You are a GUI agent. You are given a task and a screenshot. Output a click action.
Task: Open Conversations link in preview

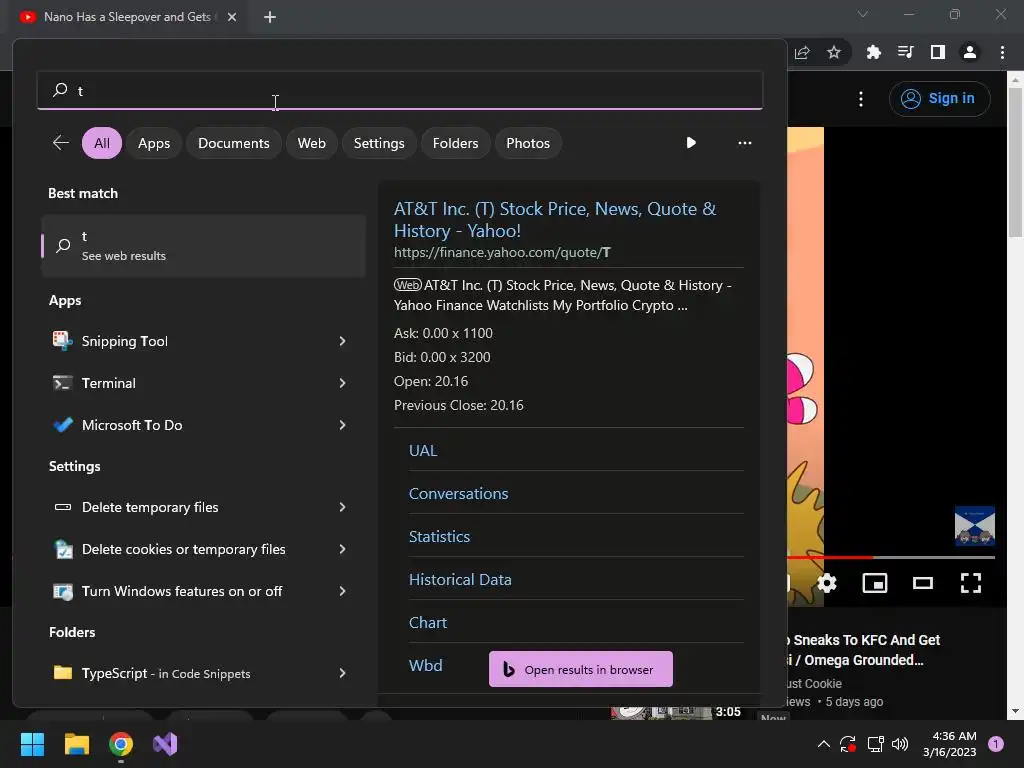tap(458, 494)
